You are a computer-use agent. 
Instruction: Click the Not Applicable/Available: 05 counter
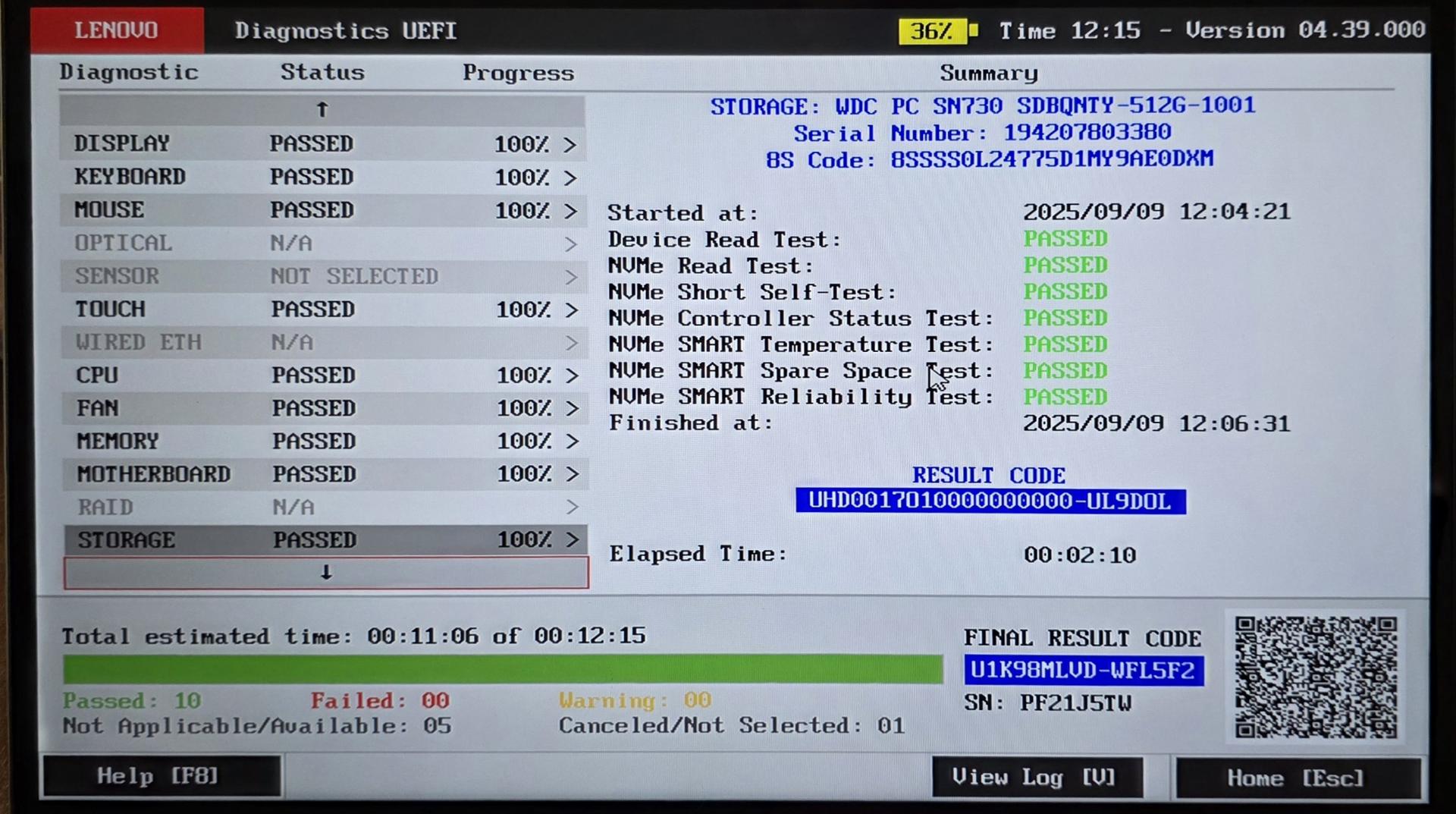pyautogui.click(x=257, y=726)
